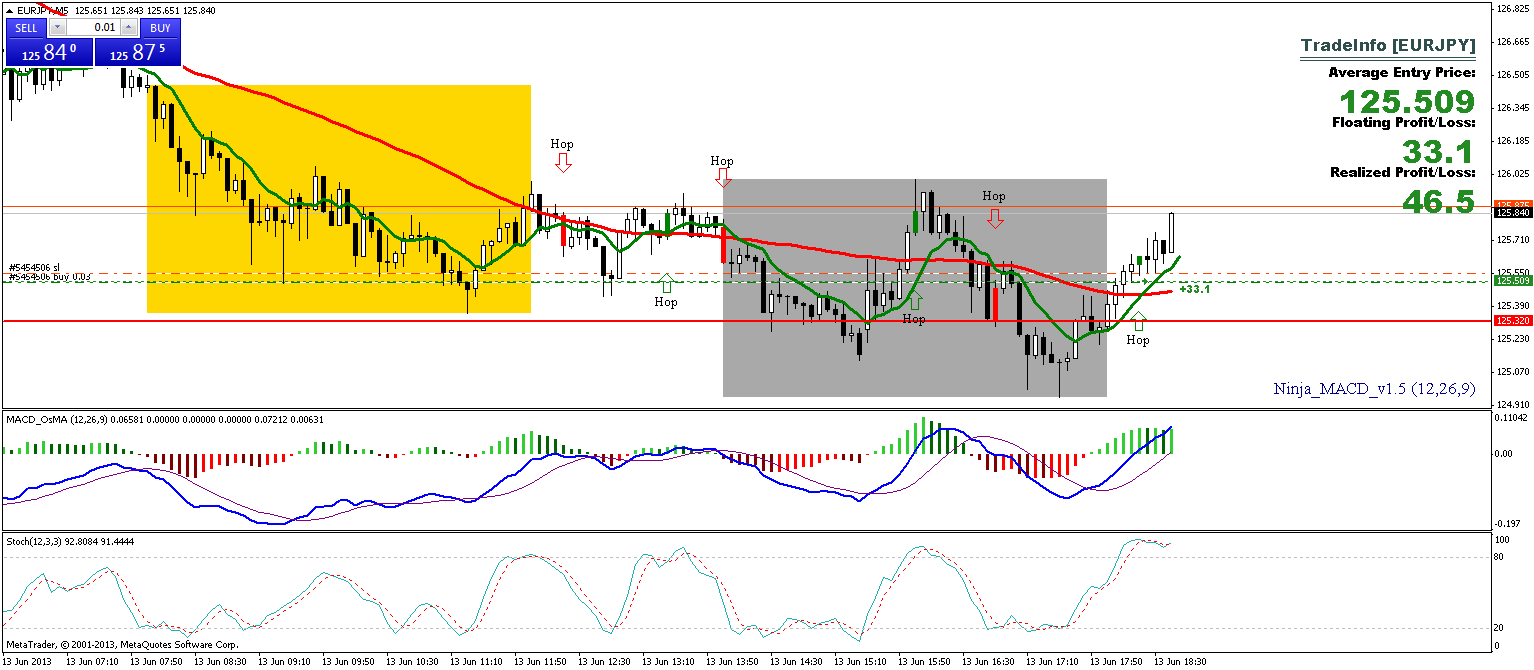Click the 0.01 lot volume field
Viewport: 1534px width, 670px height.
[x=93, y=28]
